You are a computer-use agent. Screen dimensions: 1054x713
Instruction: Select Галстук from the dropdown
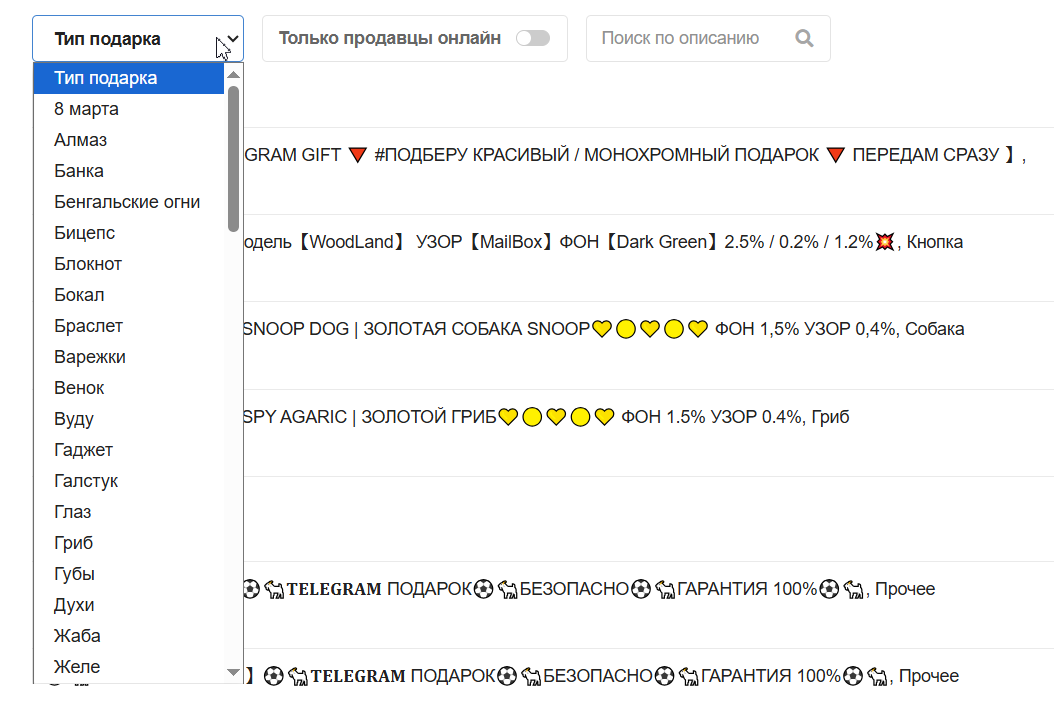click(86, 481)
